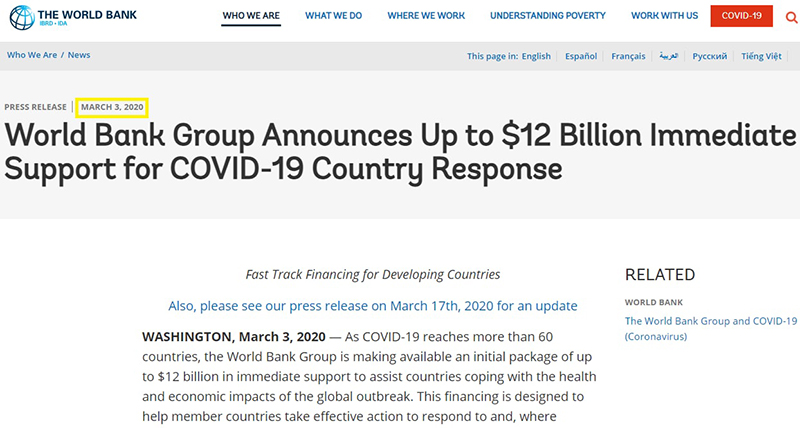The height and width of the screenshot is (428, 800).
Task: Choose the Tiếng Việt language link
Action: 763,56
